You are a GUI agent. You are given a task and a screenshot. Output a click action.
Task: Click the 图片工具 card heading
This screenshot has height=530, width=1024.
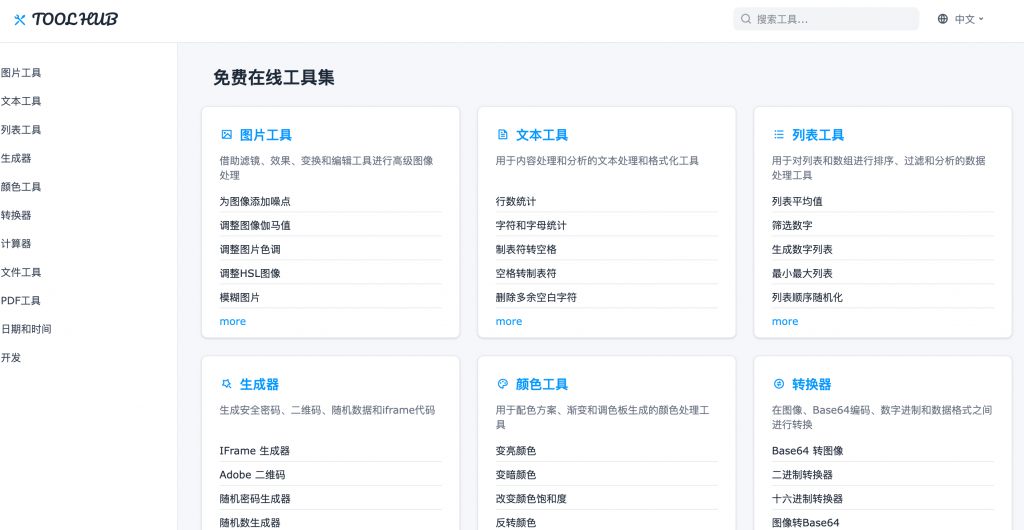(x=266, y=135)
